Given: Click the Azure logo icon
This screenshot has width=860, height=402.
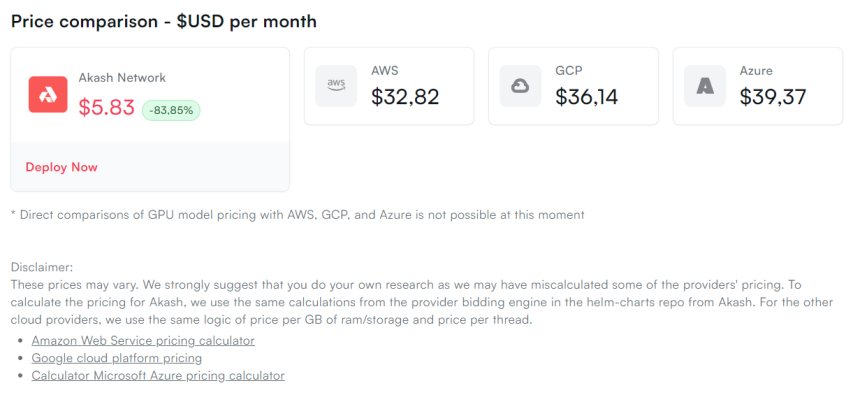Looking at the screenshot, I should pyautogui.click(x=705, y=86).
